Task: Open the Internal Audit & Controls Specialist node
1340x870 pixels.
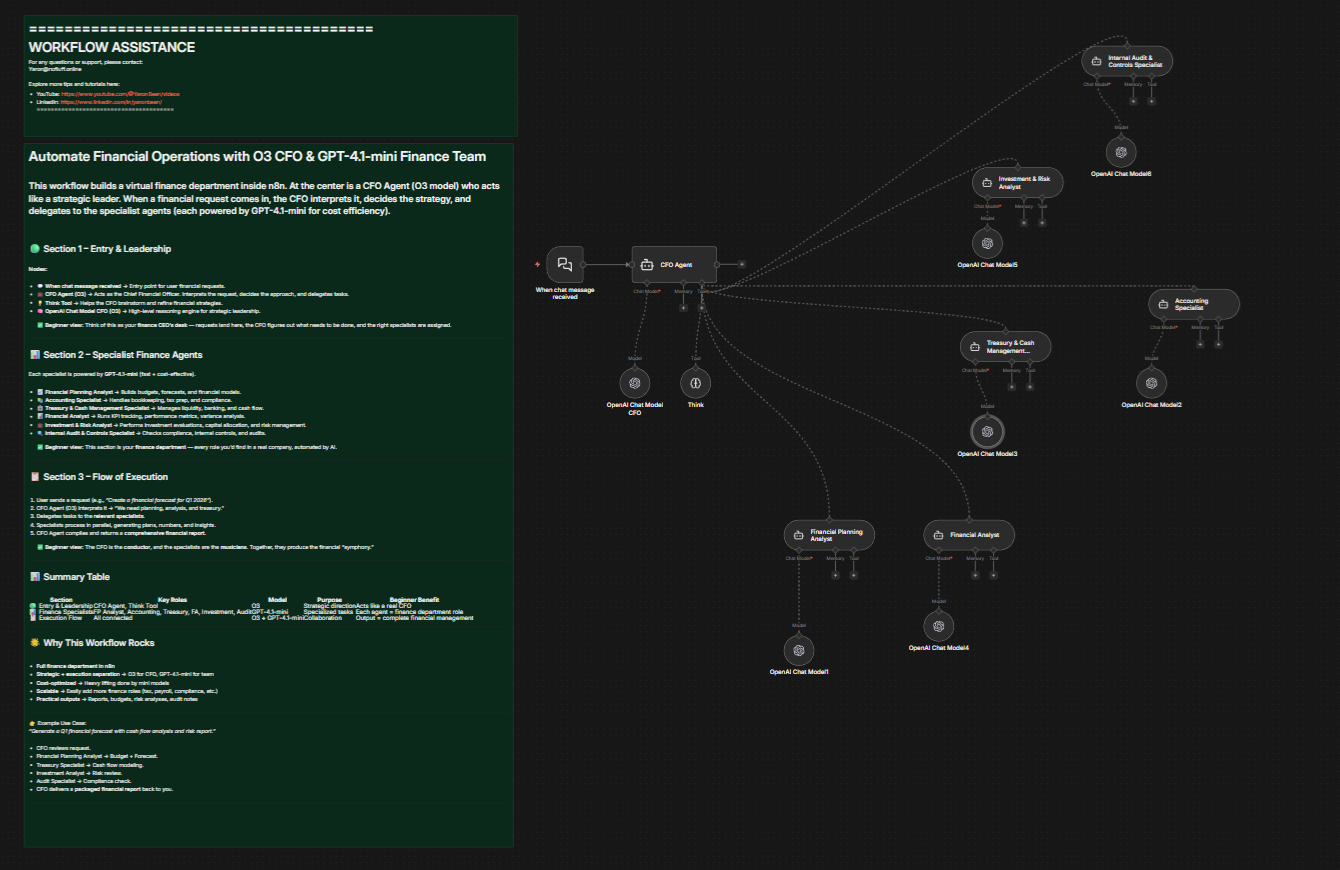Action: (x=1127, y=60)
